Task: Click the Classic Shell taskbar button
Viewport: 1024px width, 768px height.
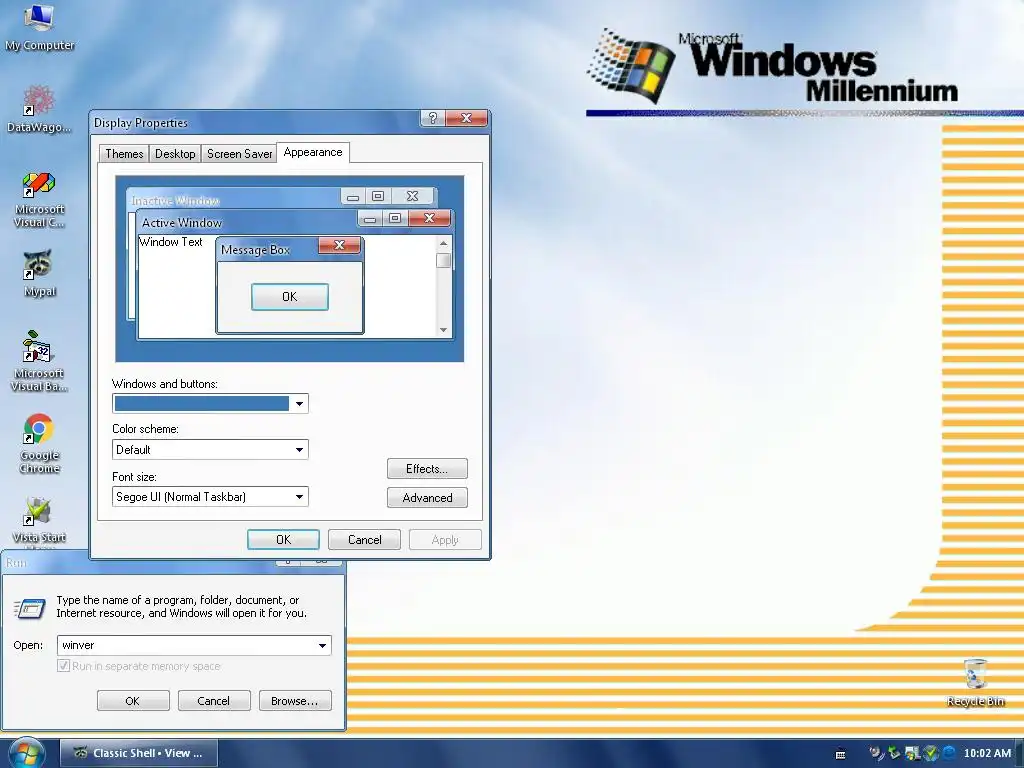Action: [x=139, y=753]
